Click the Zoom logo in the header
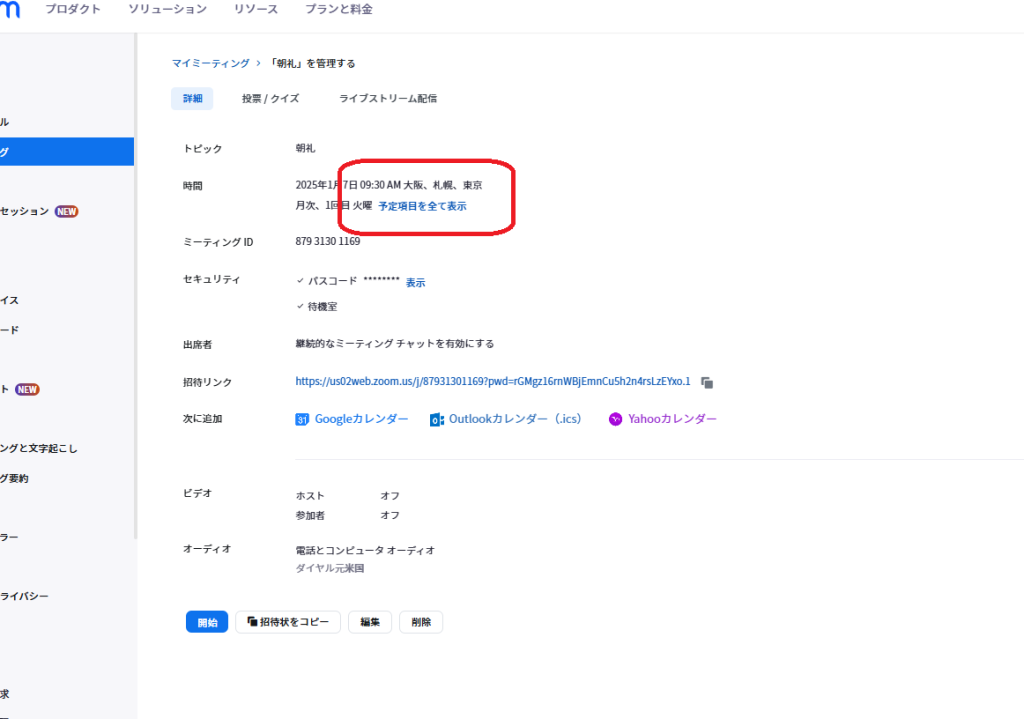Image resolution: width=1024 pixels, height=719 pixels. (x=9, y=9)
